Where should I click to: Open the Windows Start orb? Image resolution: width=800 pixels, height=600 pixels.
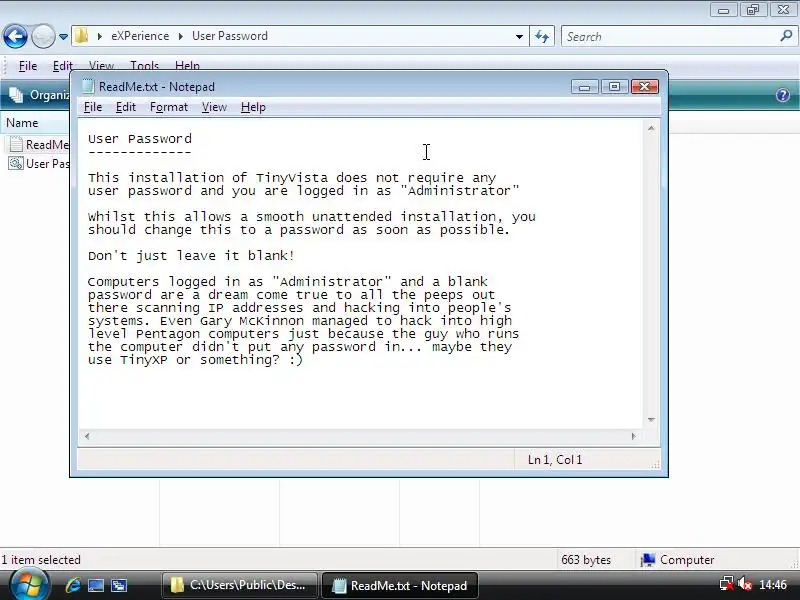click(30, 585)
